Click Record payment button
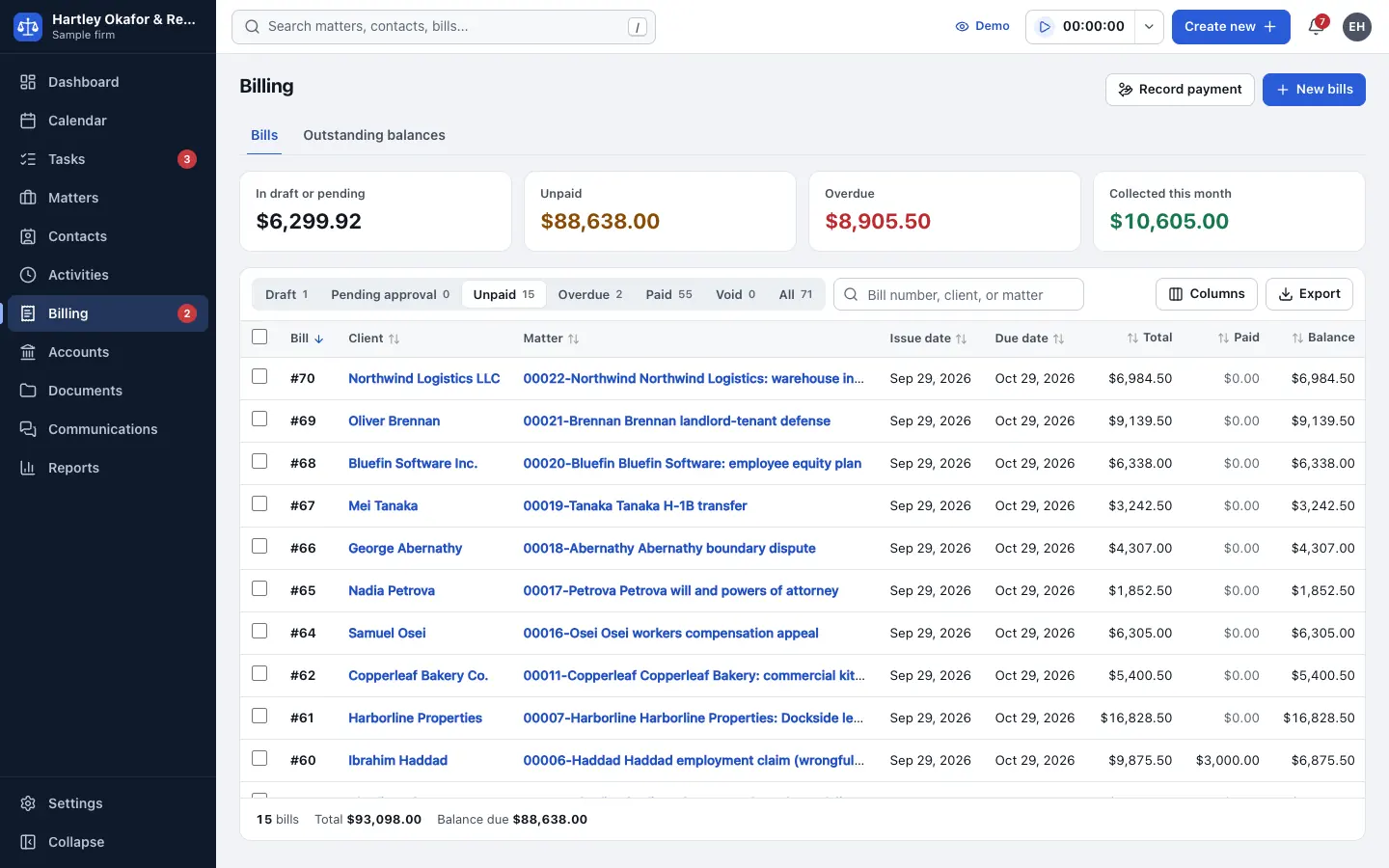This screenshot has width=1389, height=868. pyautogui.click(x=1180, y=90)
